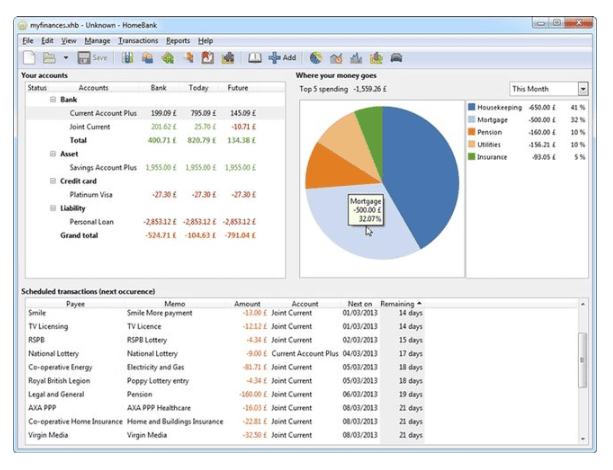Add a transaction with the Add button
The width and height of the screenshot is (613, 470).
(x=282, y=58)
